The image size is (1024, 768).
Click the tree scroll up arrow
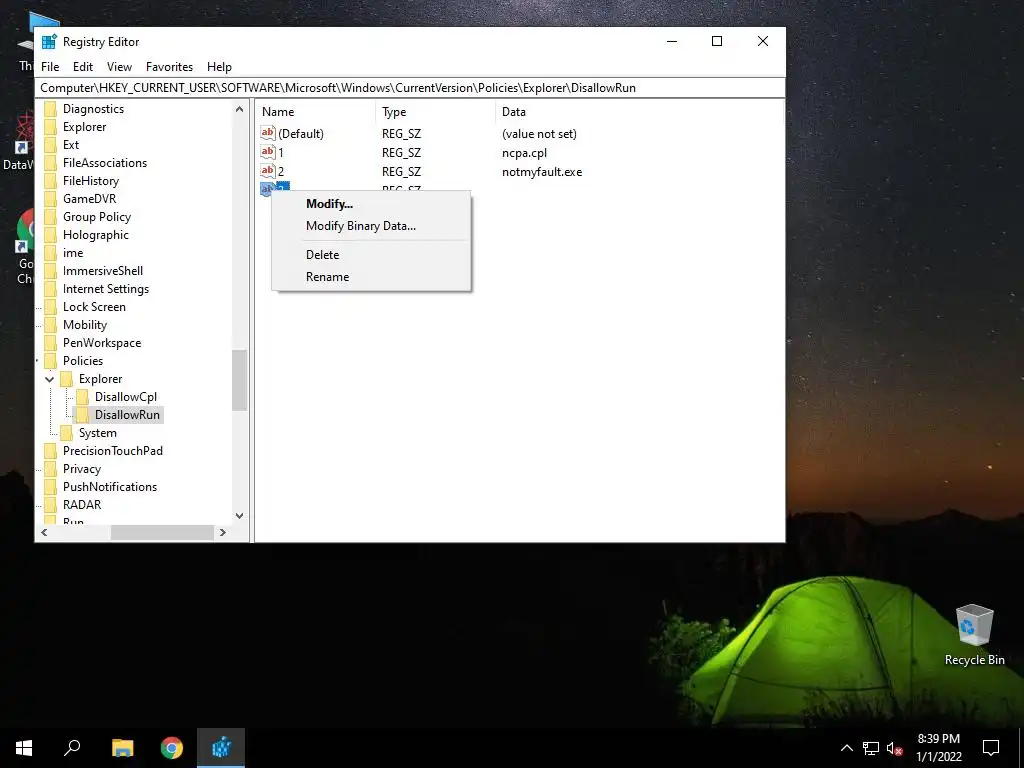pyautogui.click(x=239, y=110)
